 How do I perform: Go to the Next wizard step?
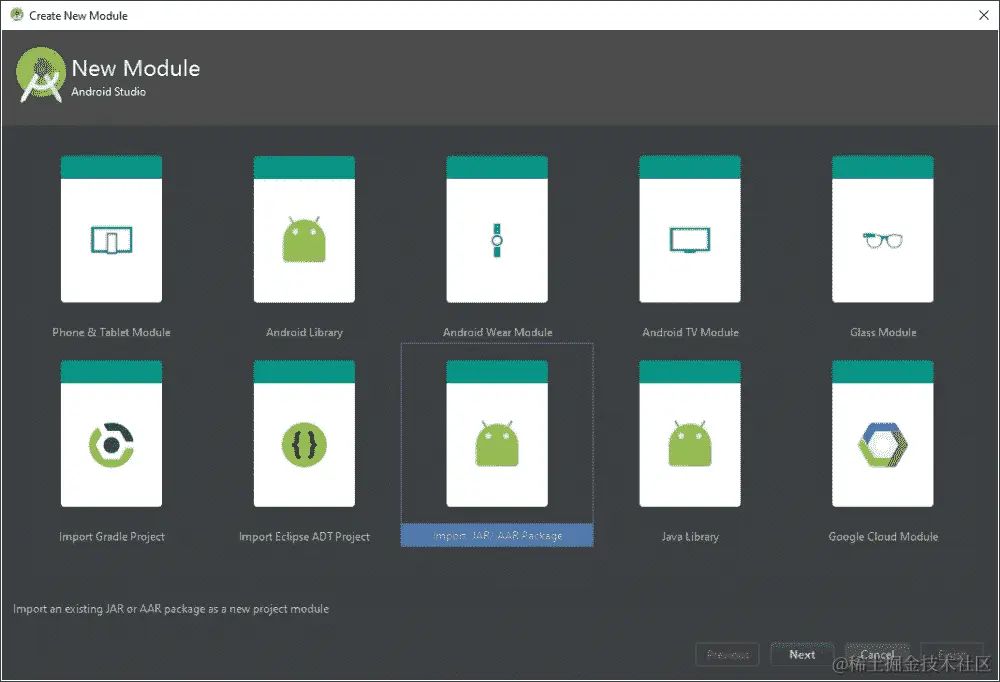(x=802, y=655)
